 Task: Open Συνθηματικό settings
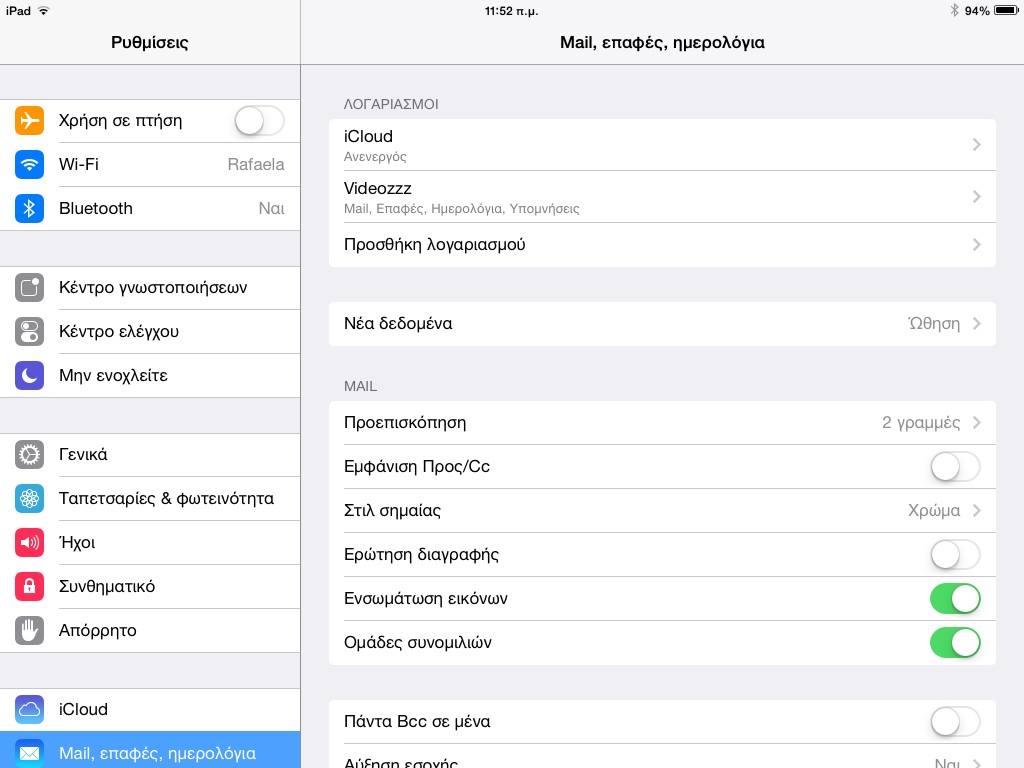150,586
